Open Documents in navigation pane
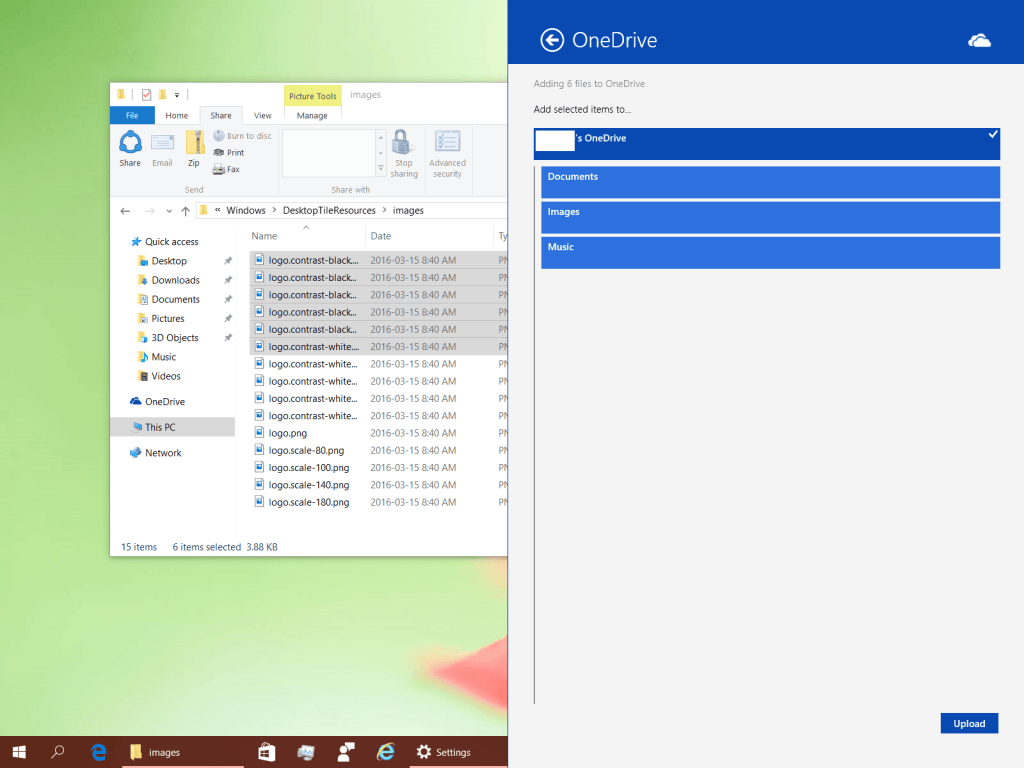 click(x=176, y=299)
